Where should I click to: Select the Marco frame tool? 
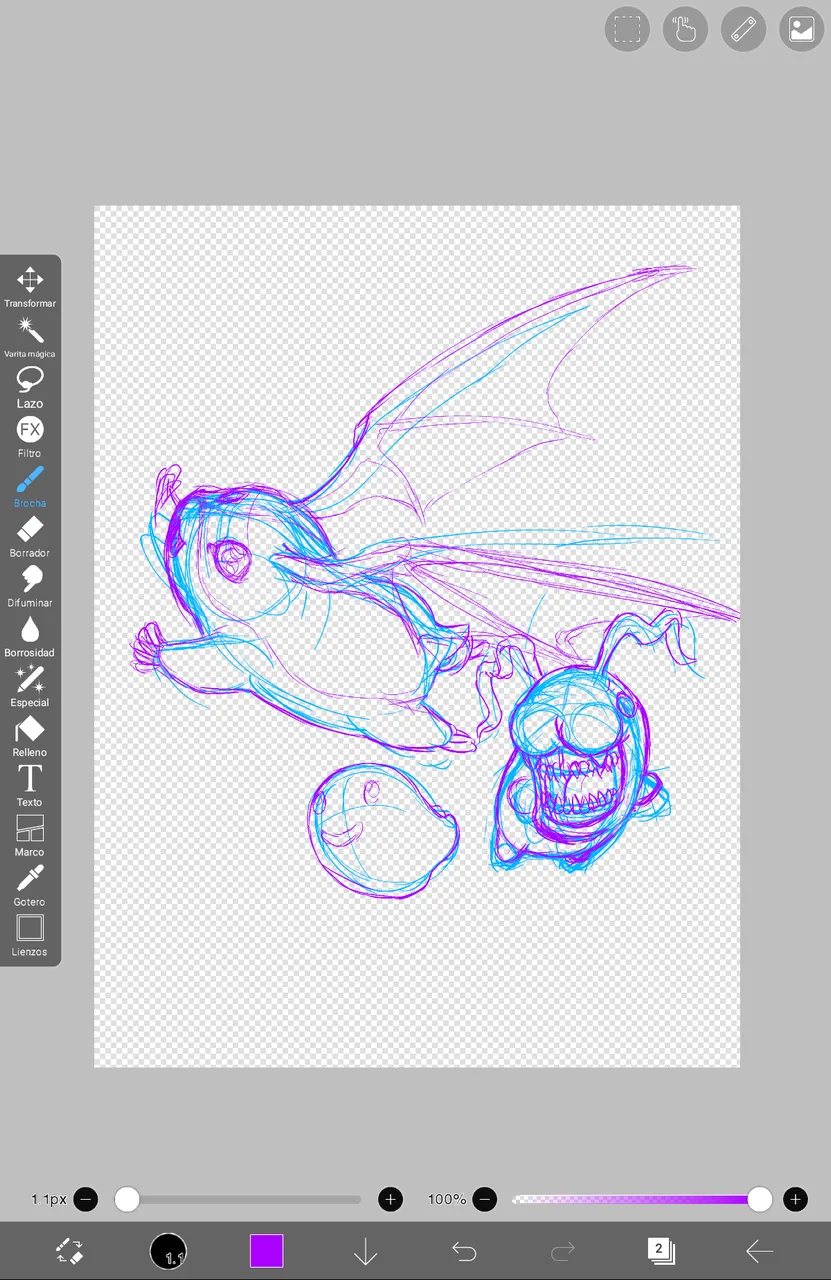point(30,836)
